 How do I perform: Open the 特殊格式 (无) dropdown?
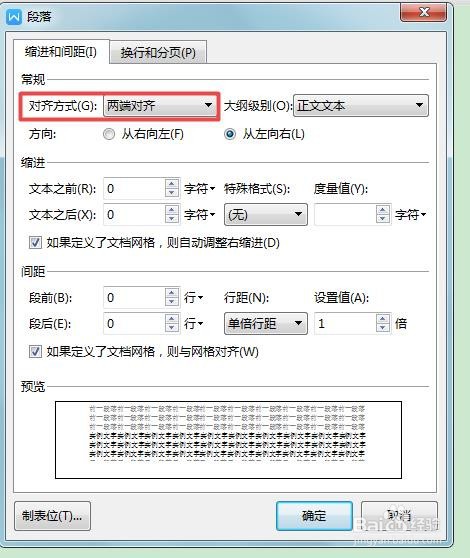click(x=265, y=215)
